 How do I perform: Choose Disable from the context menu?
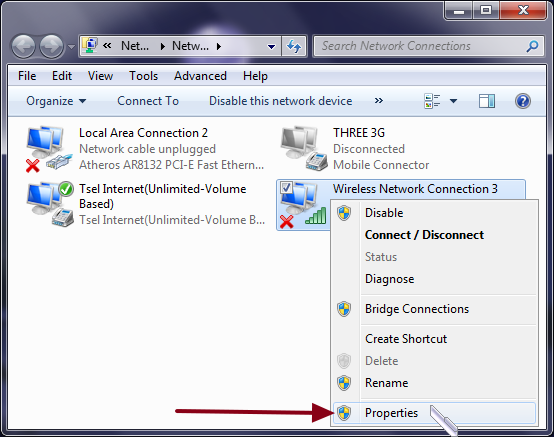(x=435, y=213)
